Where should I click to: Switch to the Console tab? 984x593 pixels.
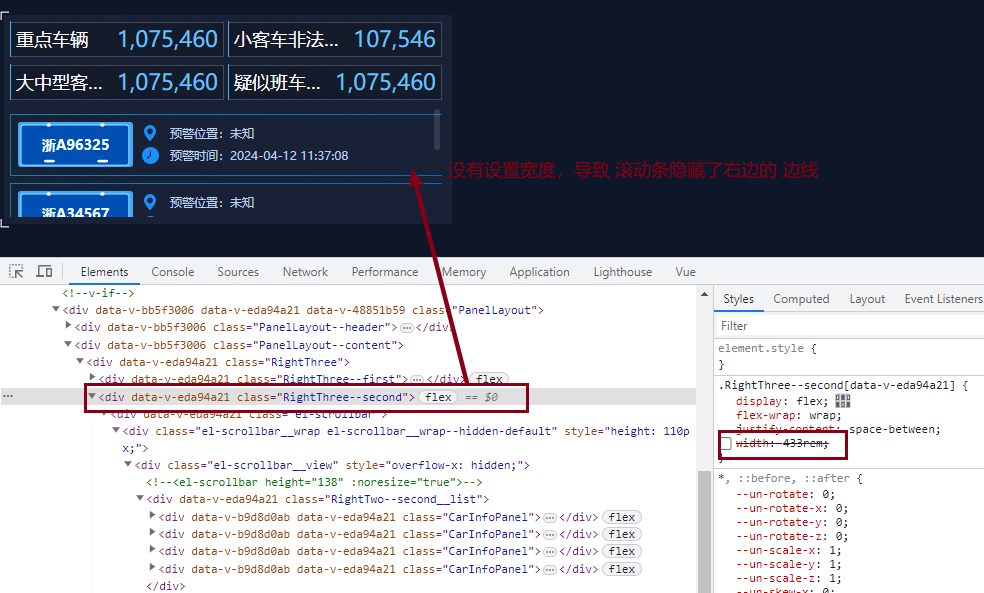172,271
